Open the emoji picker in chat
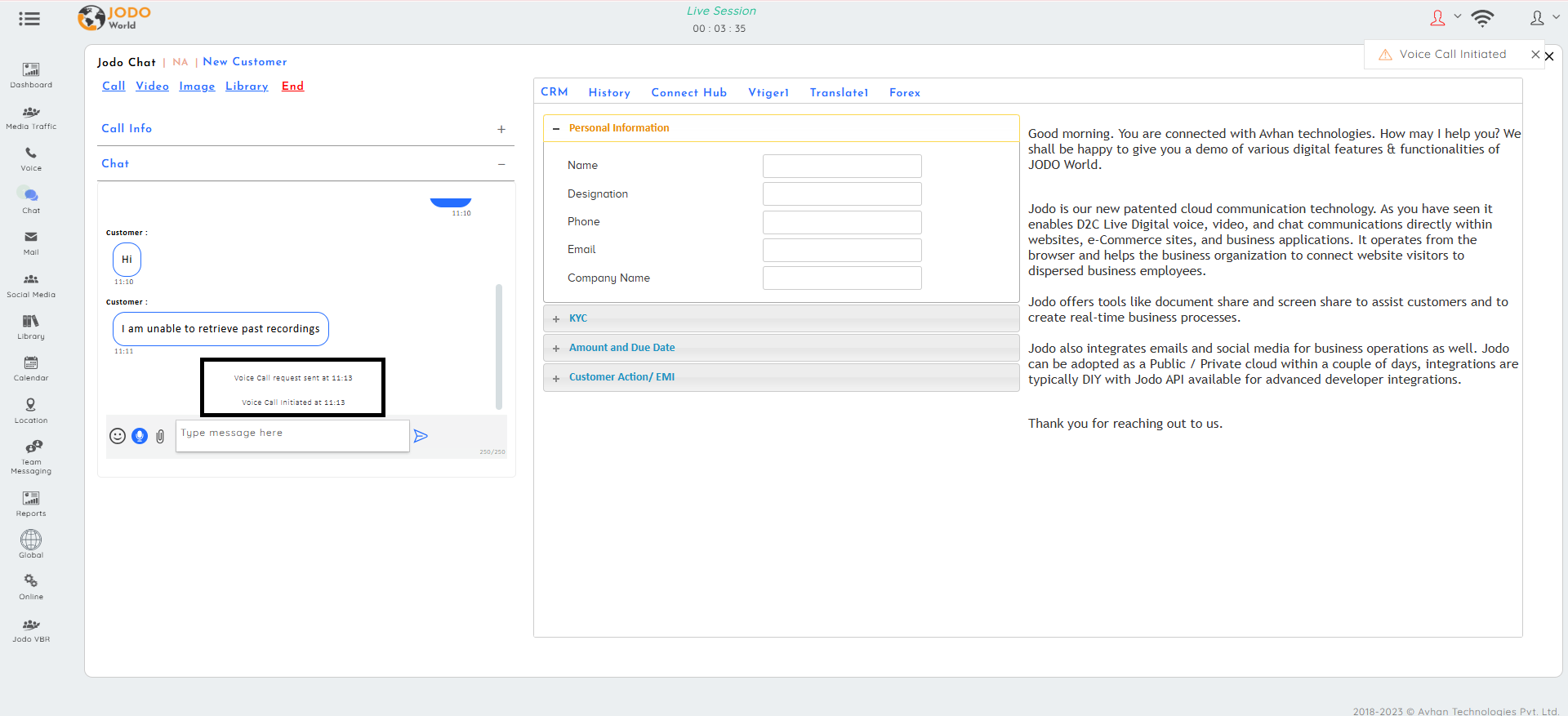1568x716 pixels. click(x=118, y=436)
